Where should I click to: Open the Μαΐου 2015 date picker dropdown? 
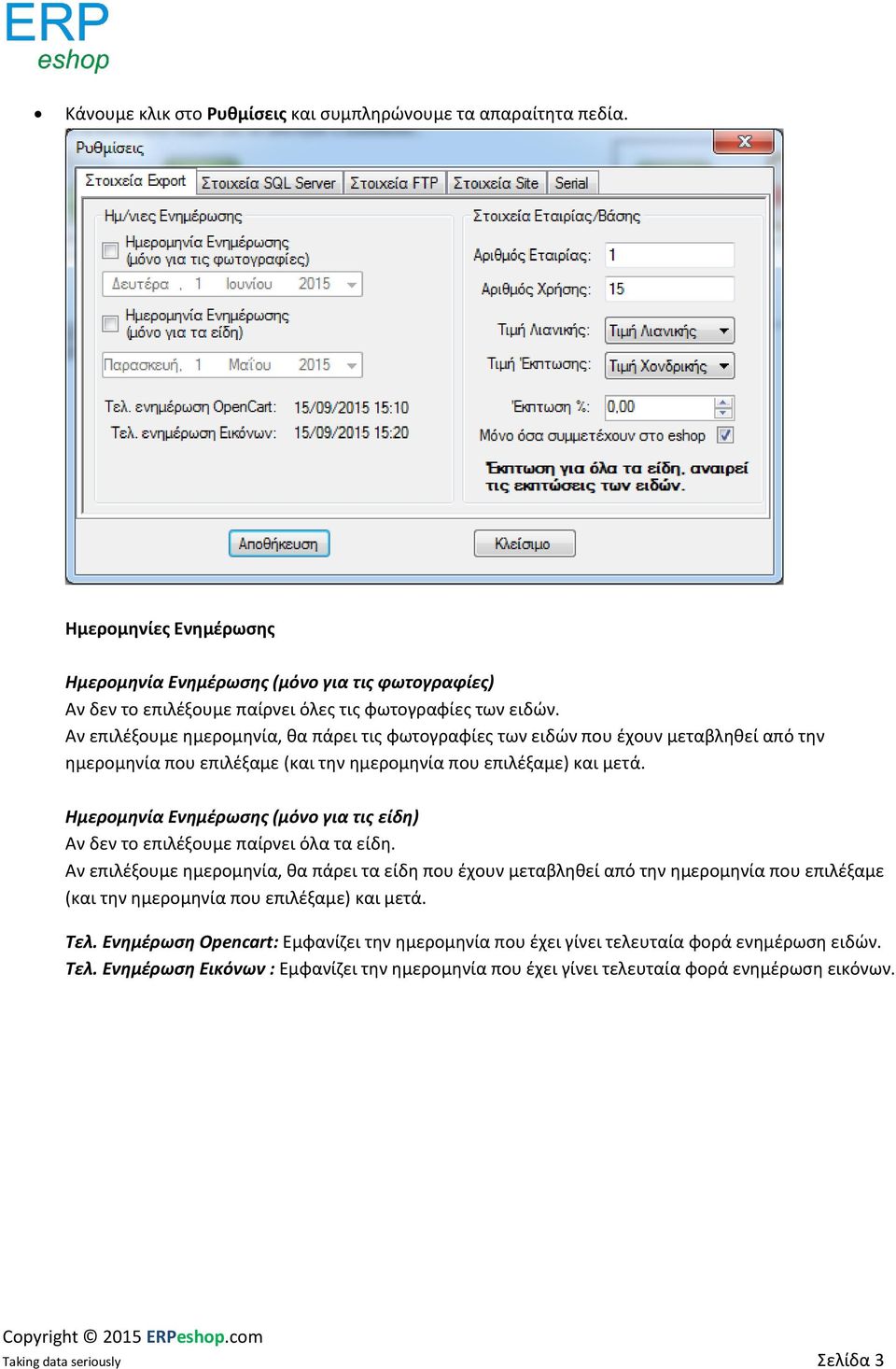click(x=352, y=365)
